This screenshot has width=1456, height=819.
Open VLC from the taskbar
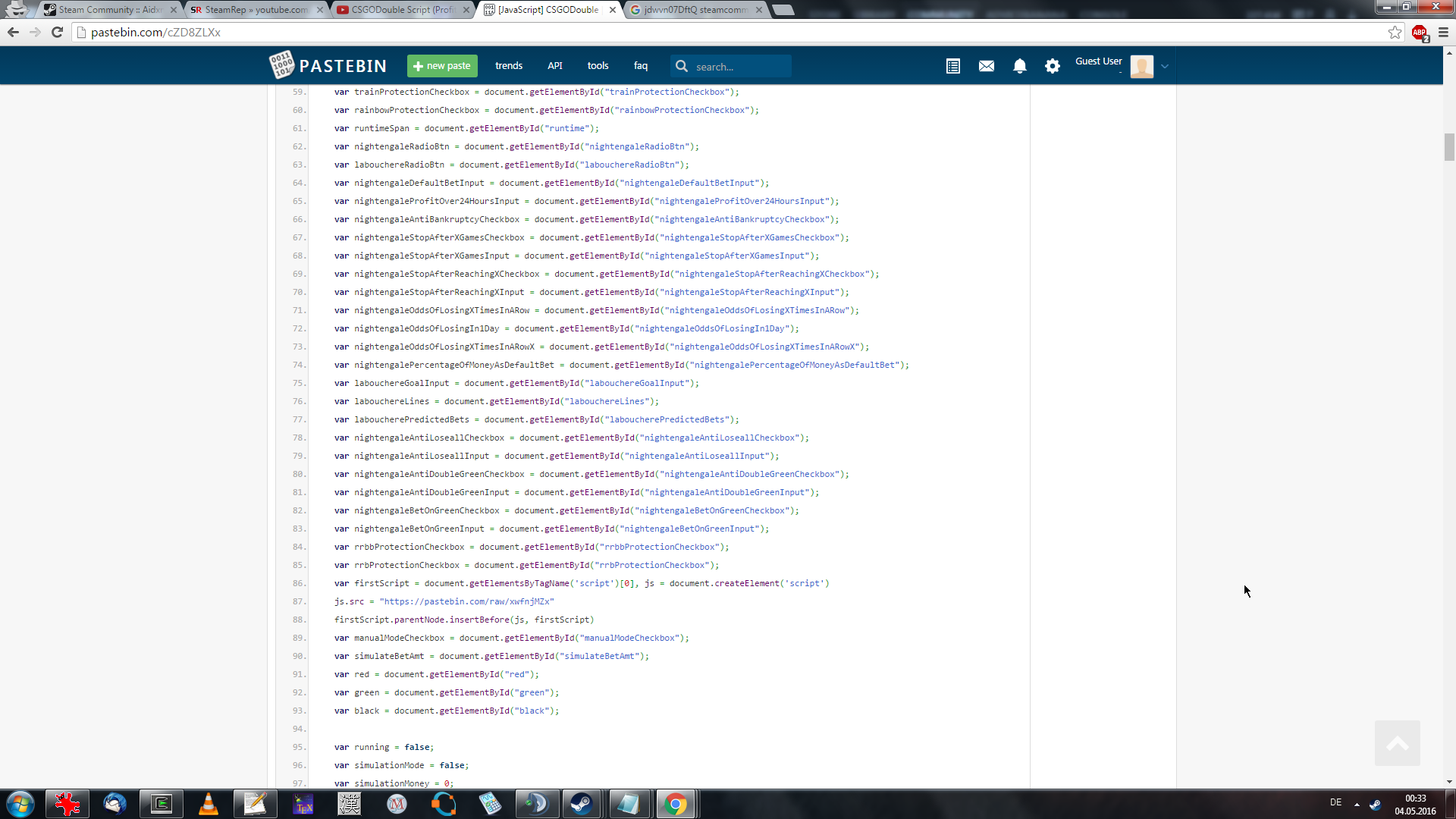208,804
